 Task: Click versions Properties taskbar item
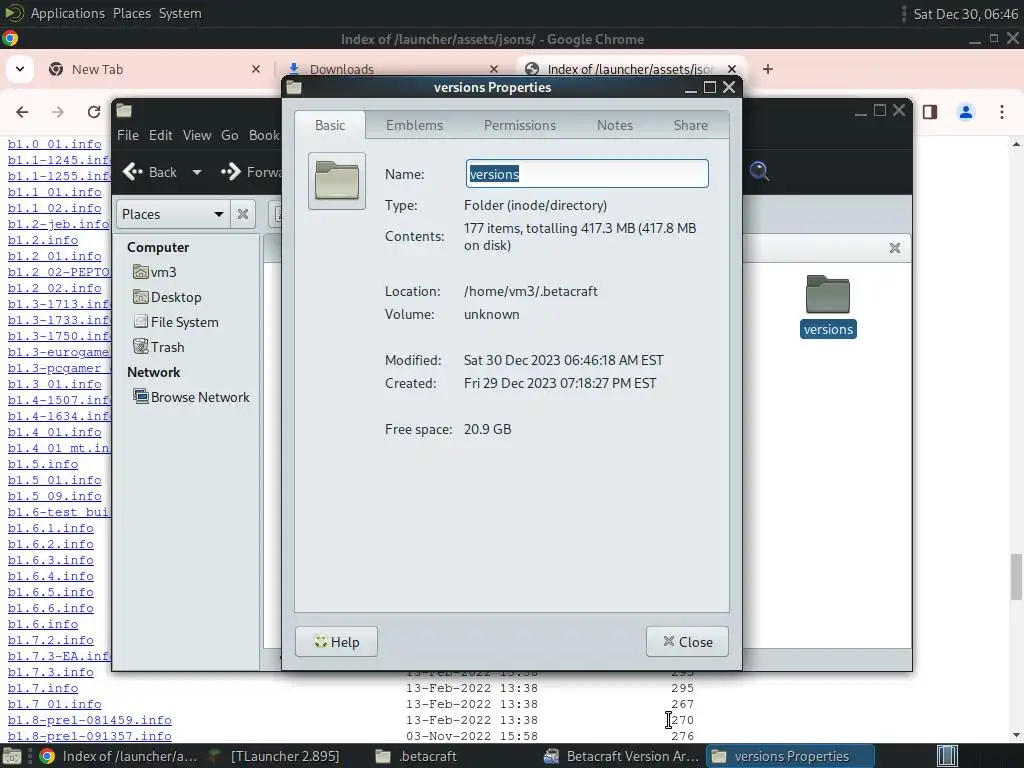point(790,756)
